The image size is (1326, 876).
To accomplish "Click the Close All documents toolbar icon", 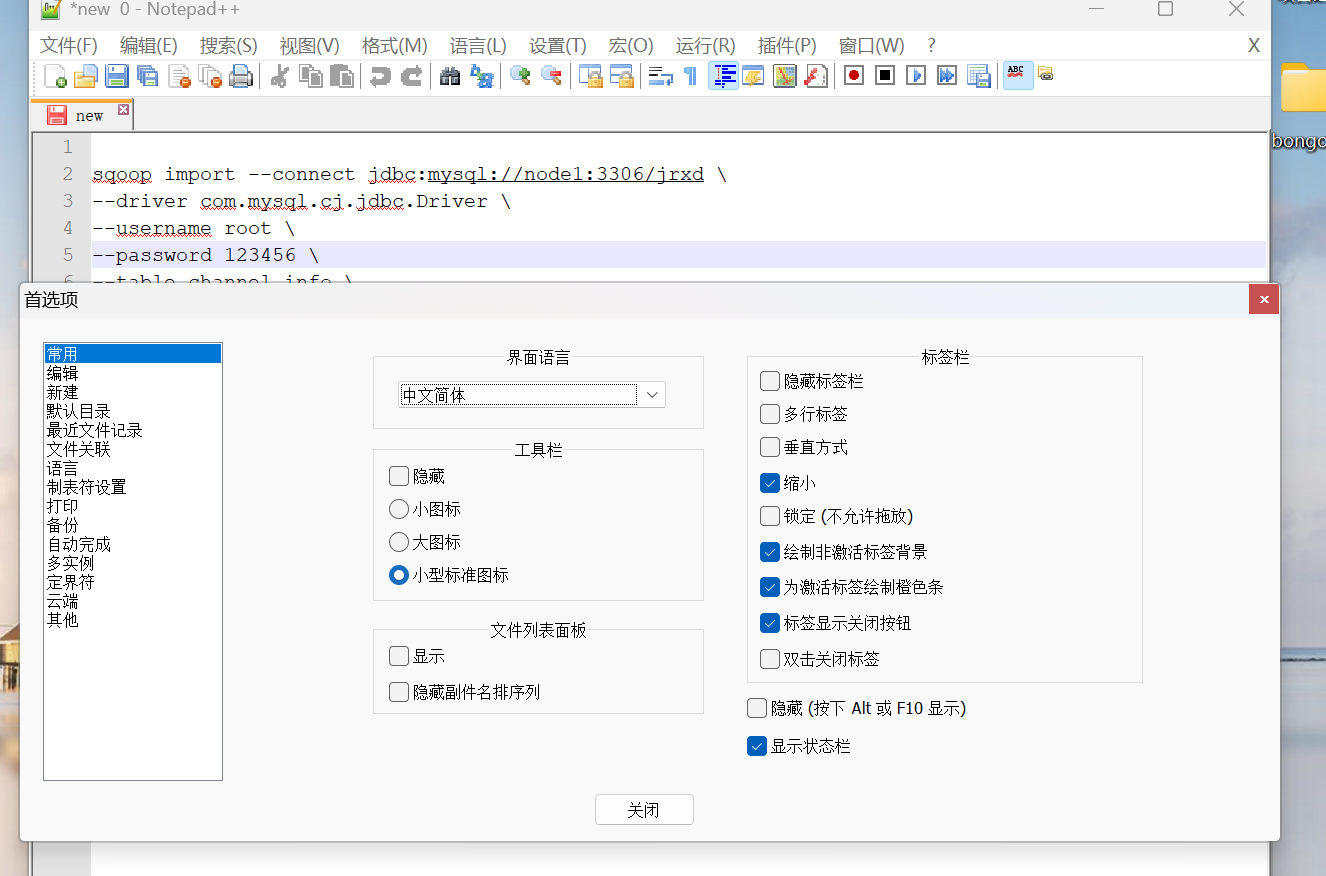I will 210,76.
